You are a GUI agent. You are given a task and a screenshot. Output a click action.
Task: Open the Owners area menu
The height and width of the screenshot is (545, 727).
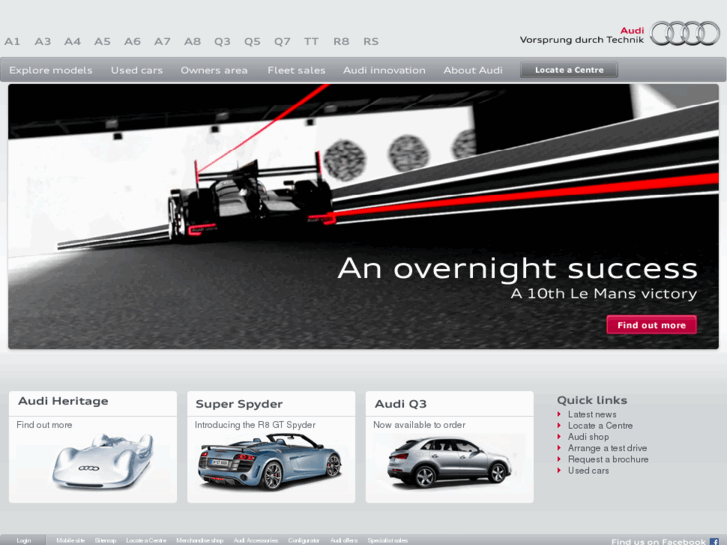tap(214, 70)
